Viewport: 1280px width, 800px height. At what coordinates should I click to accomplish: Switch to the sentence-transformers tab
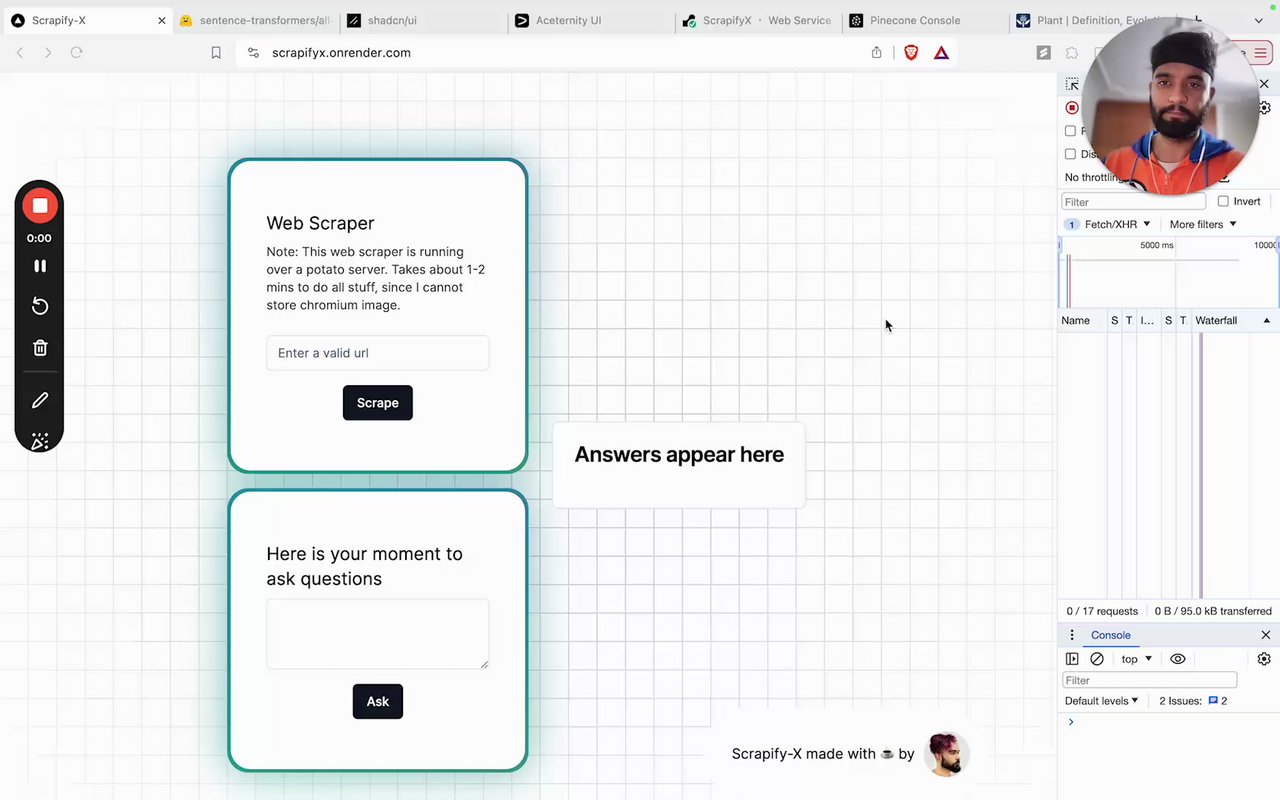[254, 20]
